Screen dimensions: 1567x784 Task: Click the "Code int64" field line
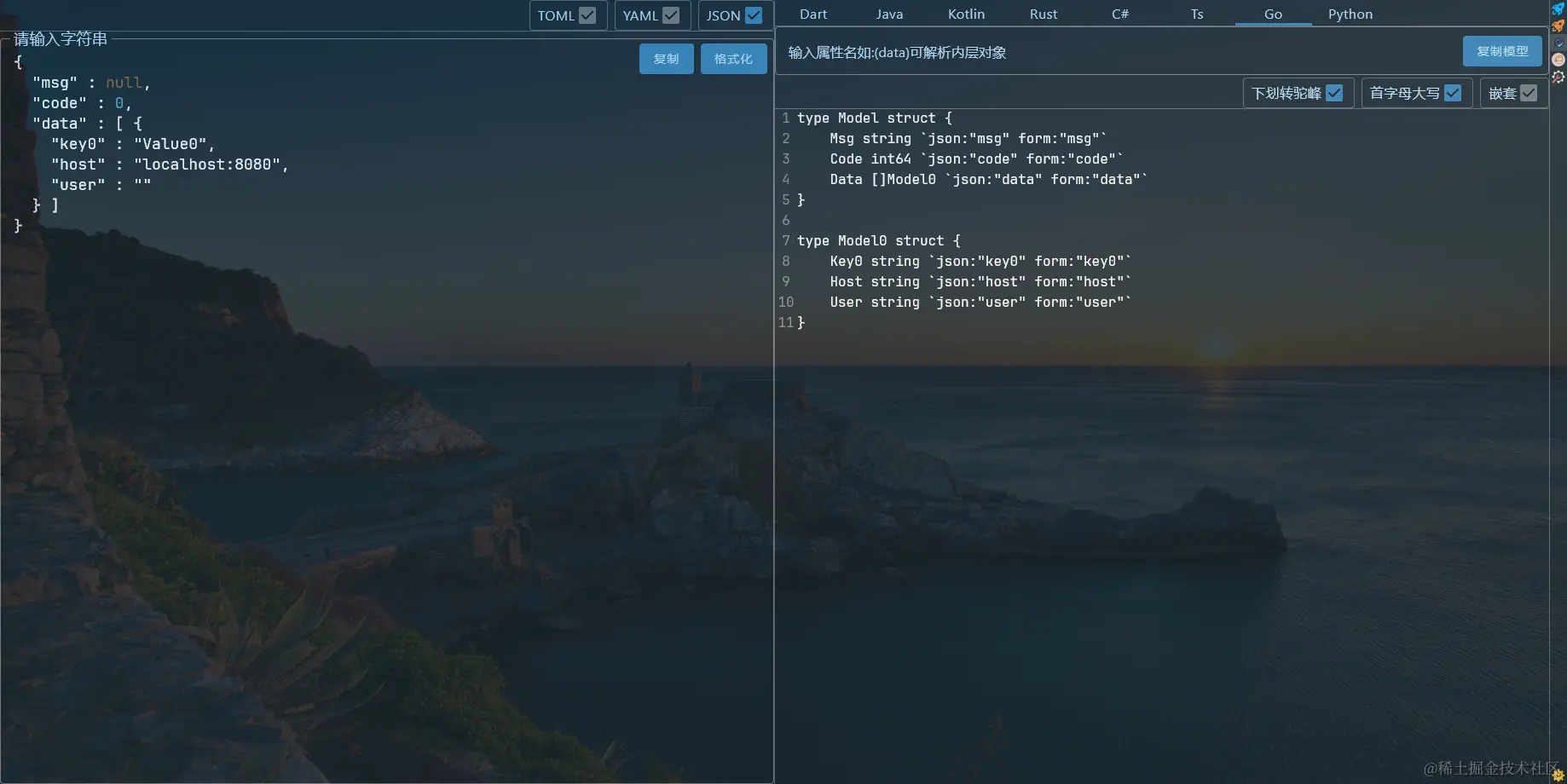[976, 159]
